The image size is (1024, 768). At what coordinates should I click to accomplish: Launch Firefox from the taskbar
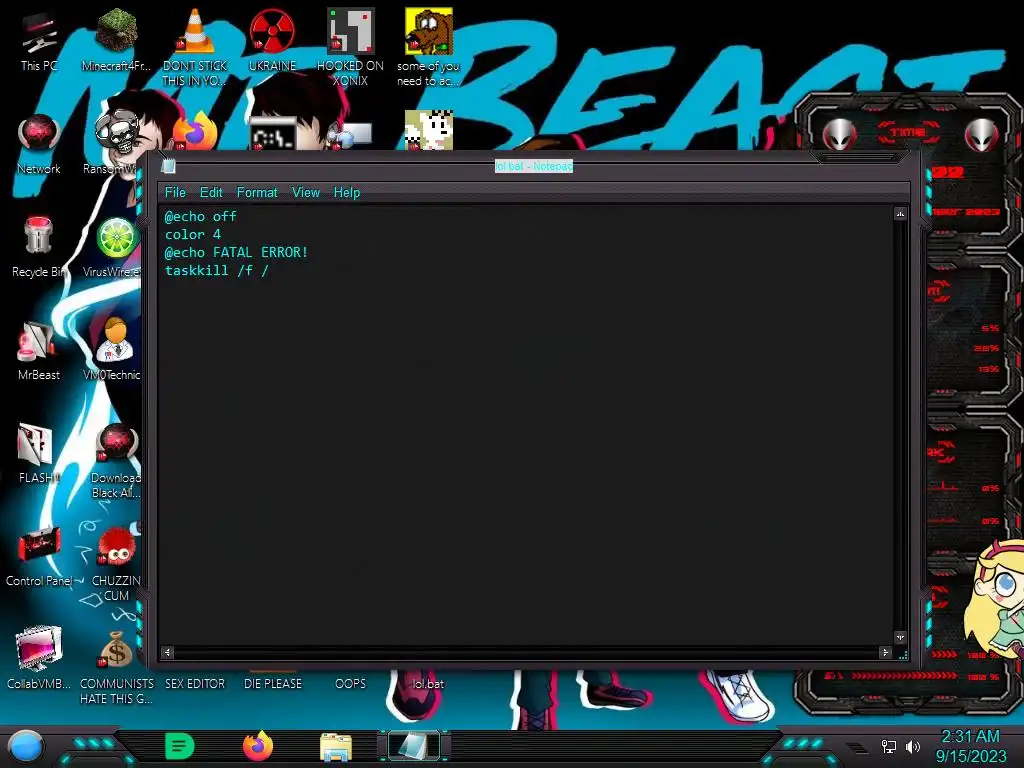(258, 746)
